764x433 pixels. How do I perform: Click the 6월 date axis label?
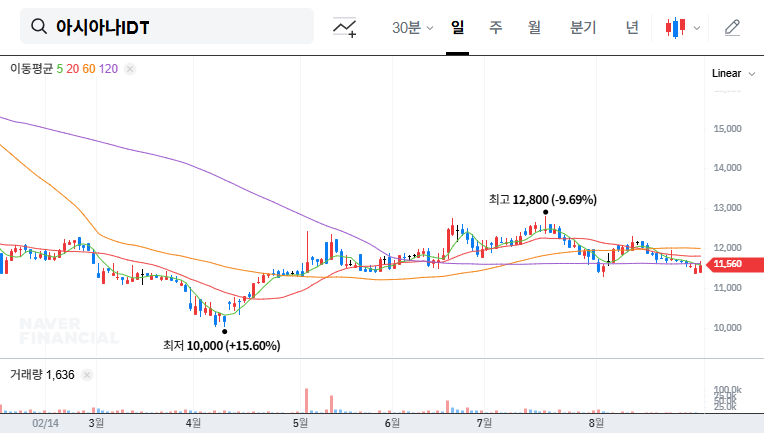392,423
